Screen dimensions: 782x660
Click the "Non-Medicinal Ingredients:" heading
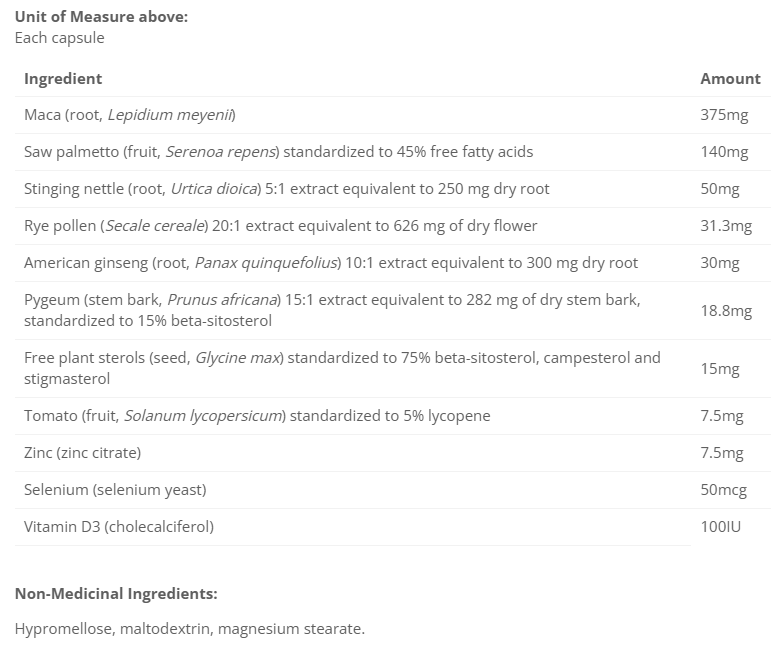116,593
